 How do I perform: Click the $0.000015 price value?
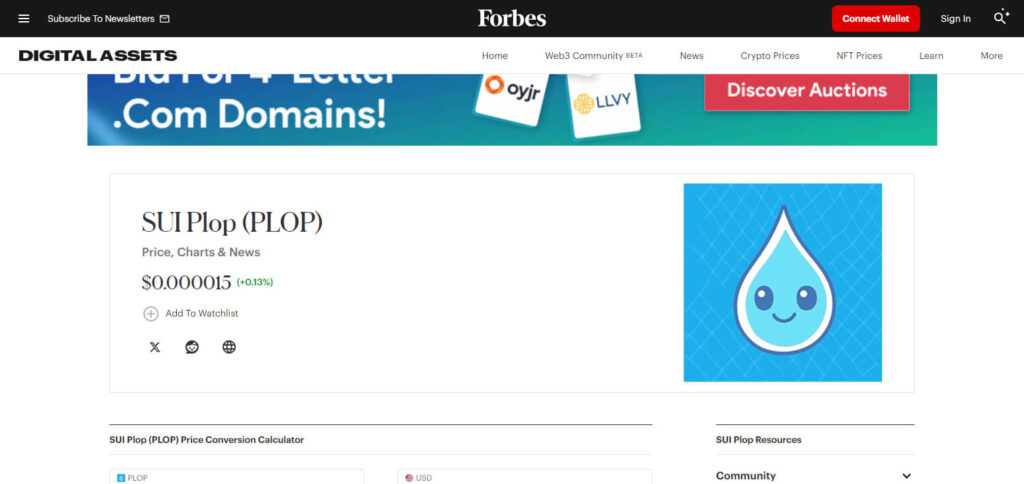(187, 283)
